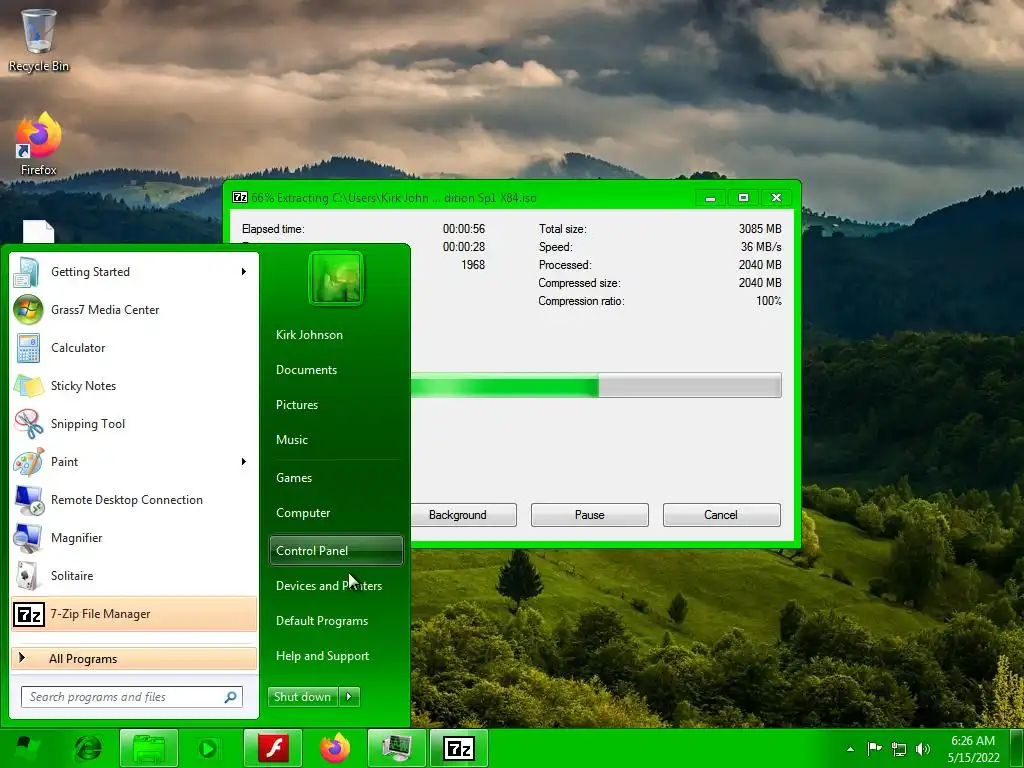This screenshot has width=1024, height=768.
Task: Click the Shut down button
Action: click(303, 697)
